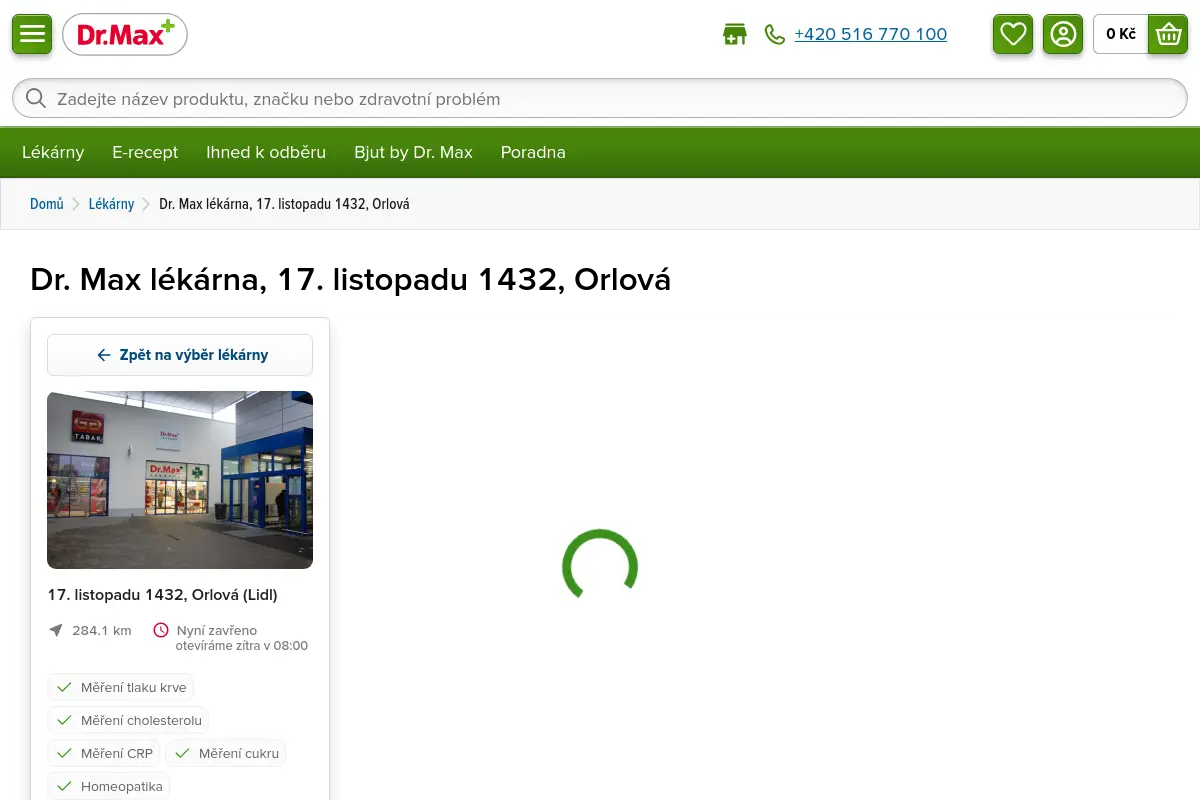Open the user account icon

coord(1063,34)
